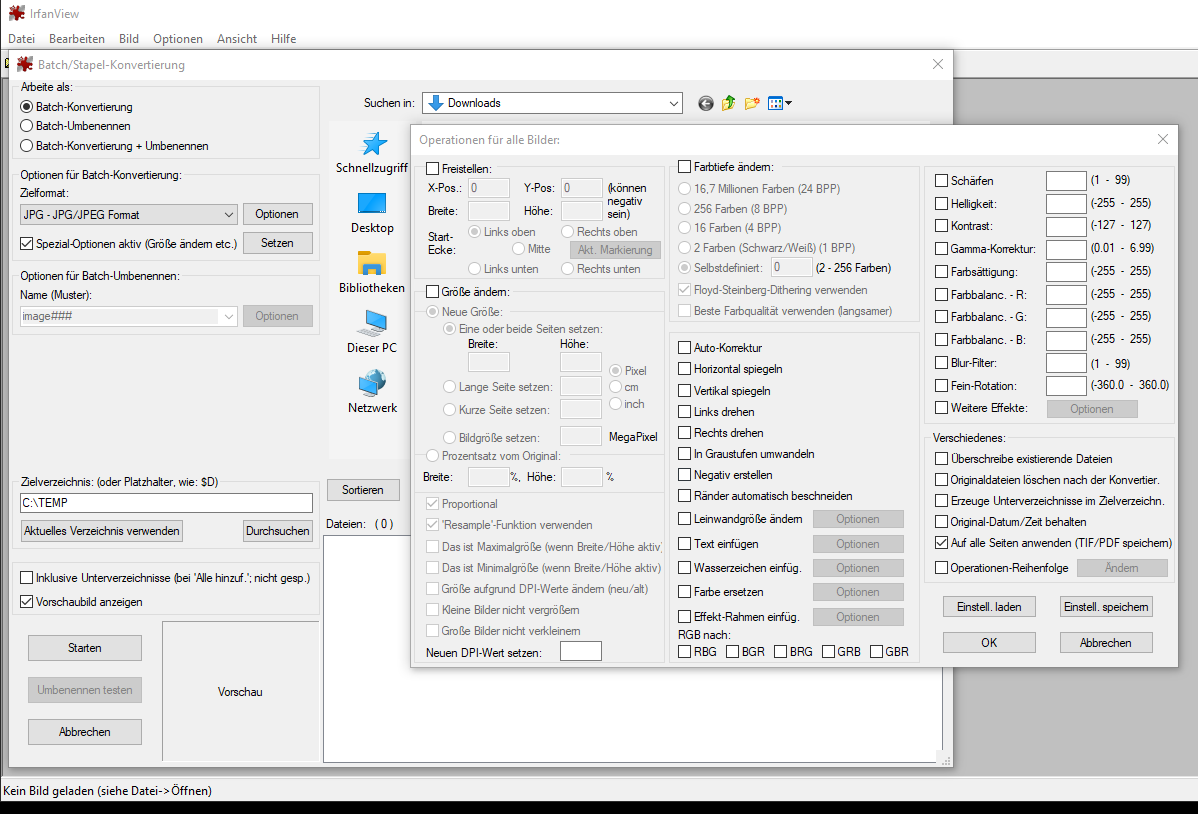Click the back arrow icon next to Downloads
Screen dimensions: 1198x814
point(705,103)
